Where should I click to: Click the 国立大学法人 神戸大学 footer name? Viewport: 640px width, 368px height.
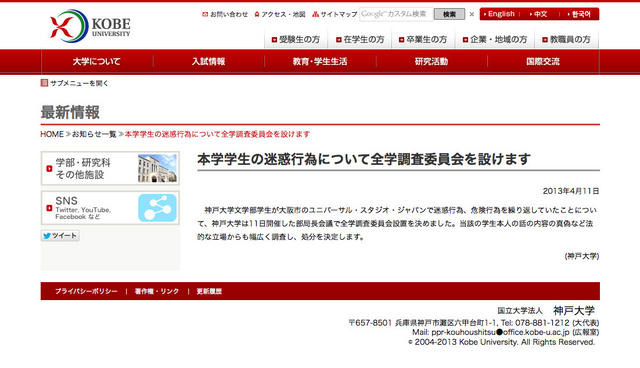tap(546, 310)
